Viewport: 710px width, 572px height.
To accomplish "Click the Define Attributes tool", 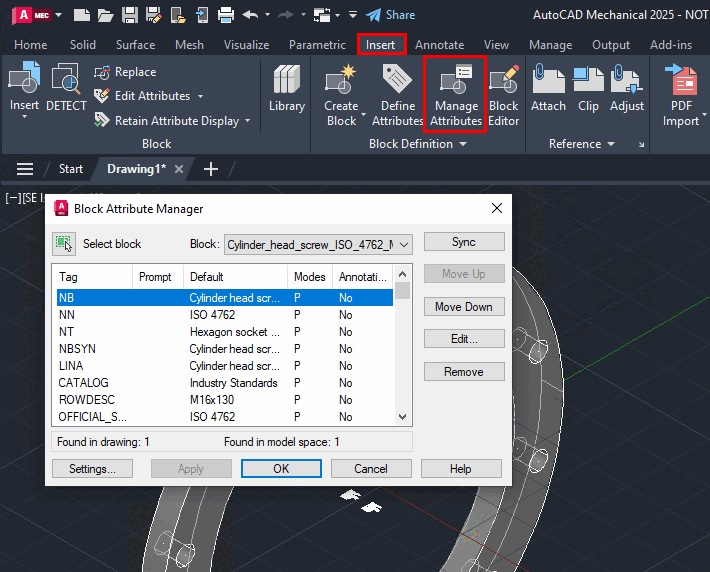I will [x=398, y=95].
